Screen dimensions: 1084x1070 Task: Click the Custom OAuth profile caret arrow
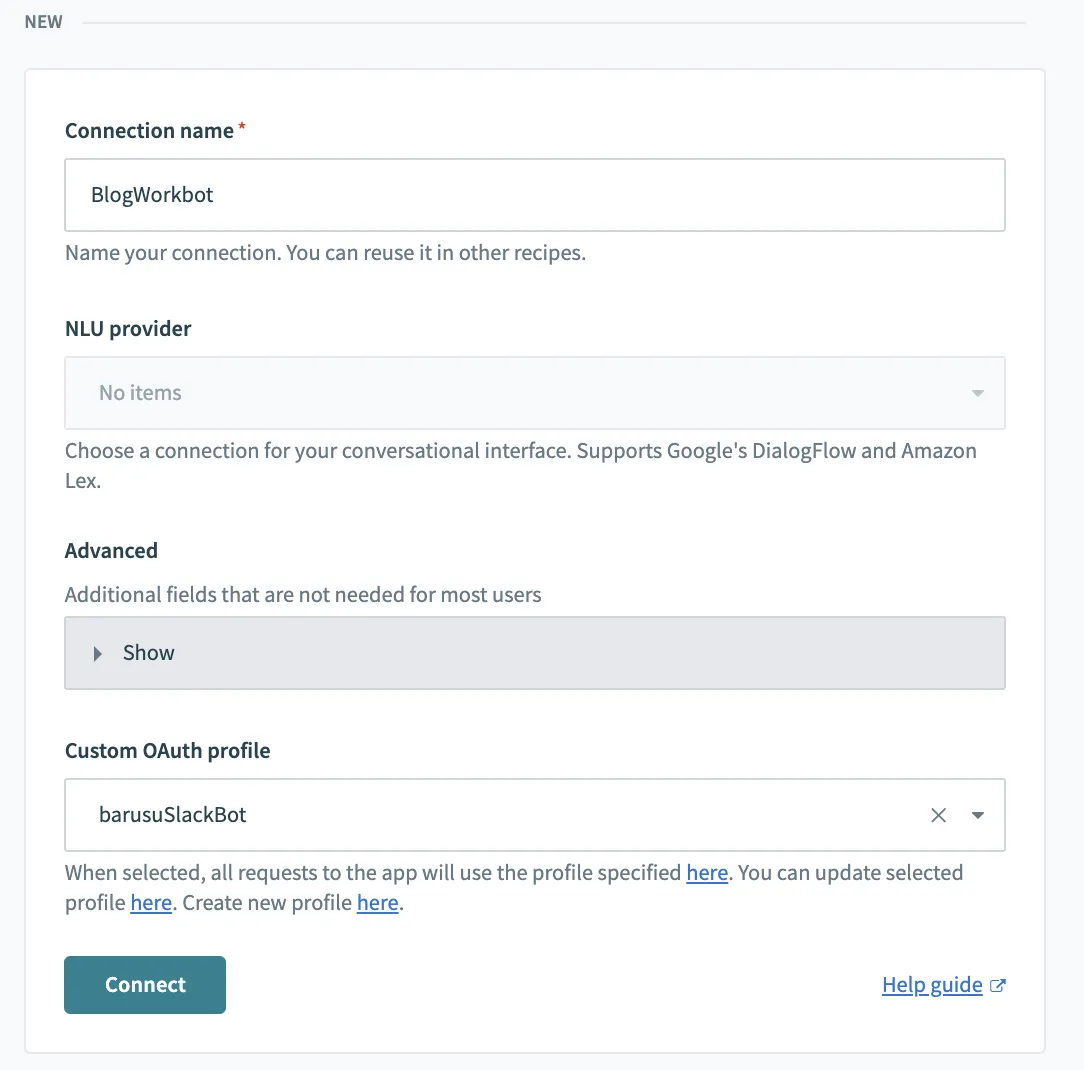point(978,815)
